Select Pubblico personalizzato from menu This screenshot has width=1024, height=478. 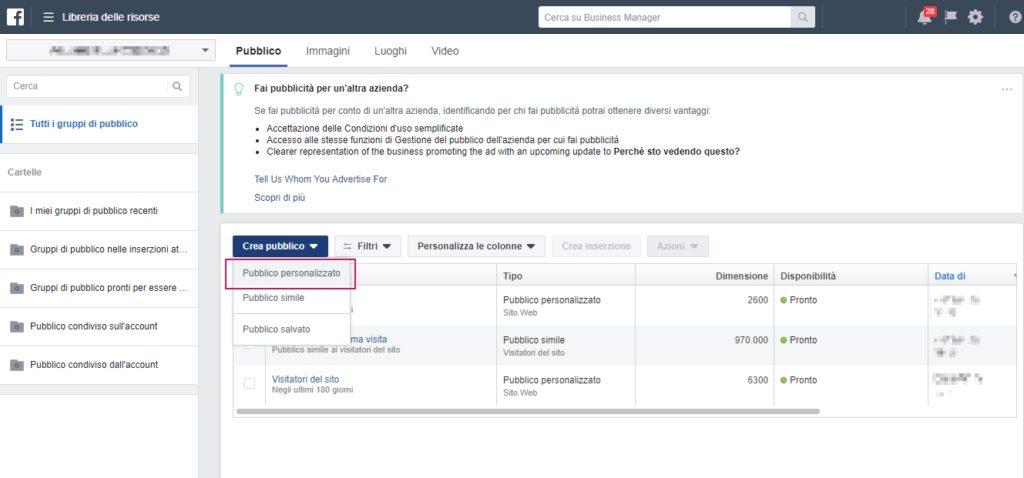tap(291, 273)
